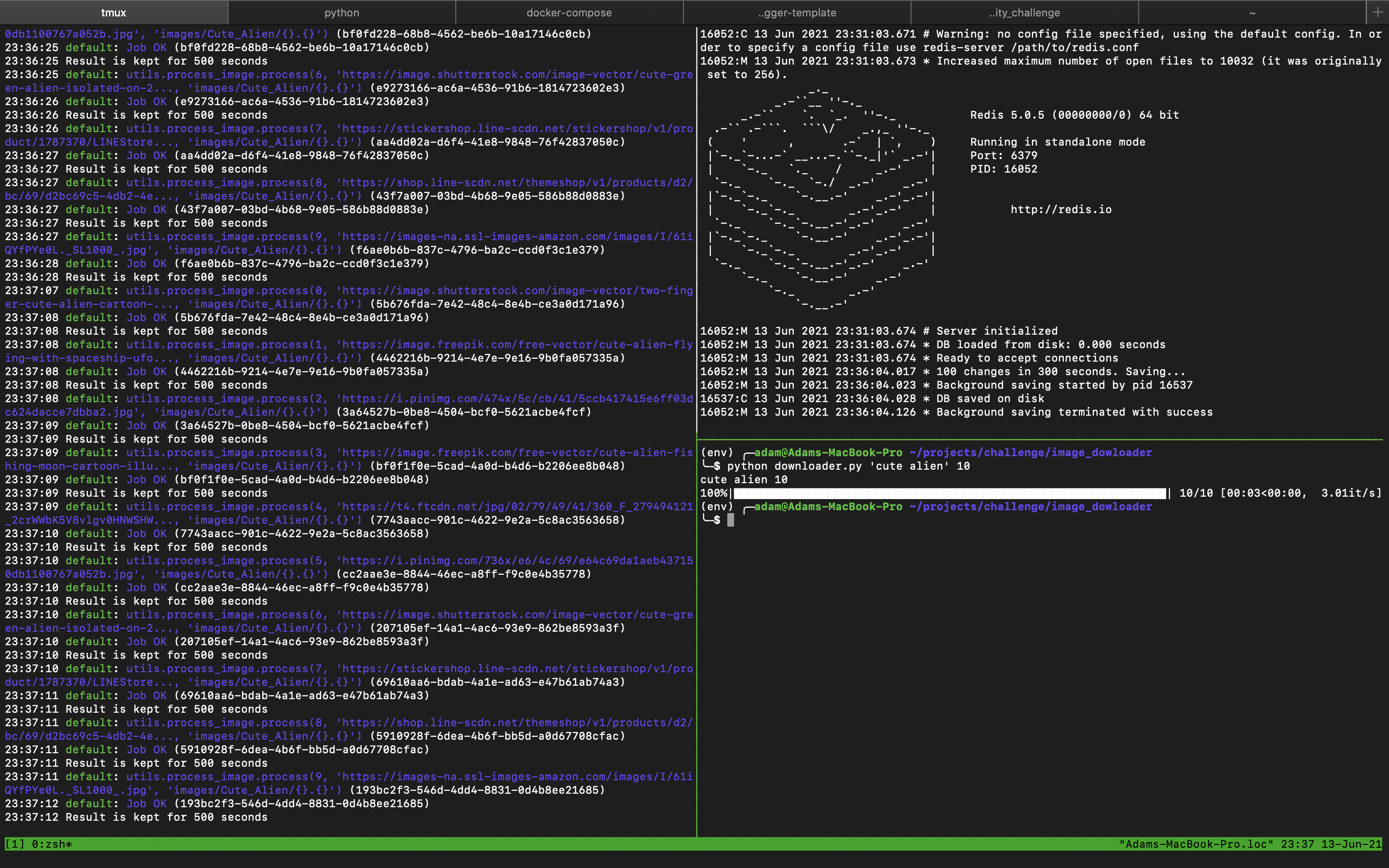Click the 0:zsh* window in tmux status bar
The width and height of the screenshot is (1389, 868).
(x=52, y=844)
